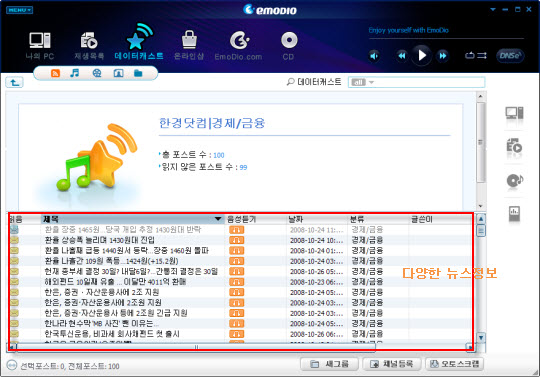Screen dimensions: 540x377
Task: Open post '한나라 현수막 MB 사진 뺀 이유는'
Action: point(102,323)
